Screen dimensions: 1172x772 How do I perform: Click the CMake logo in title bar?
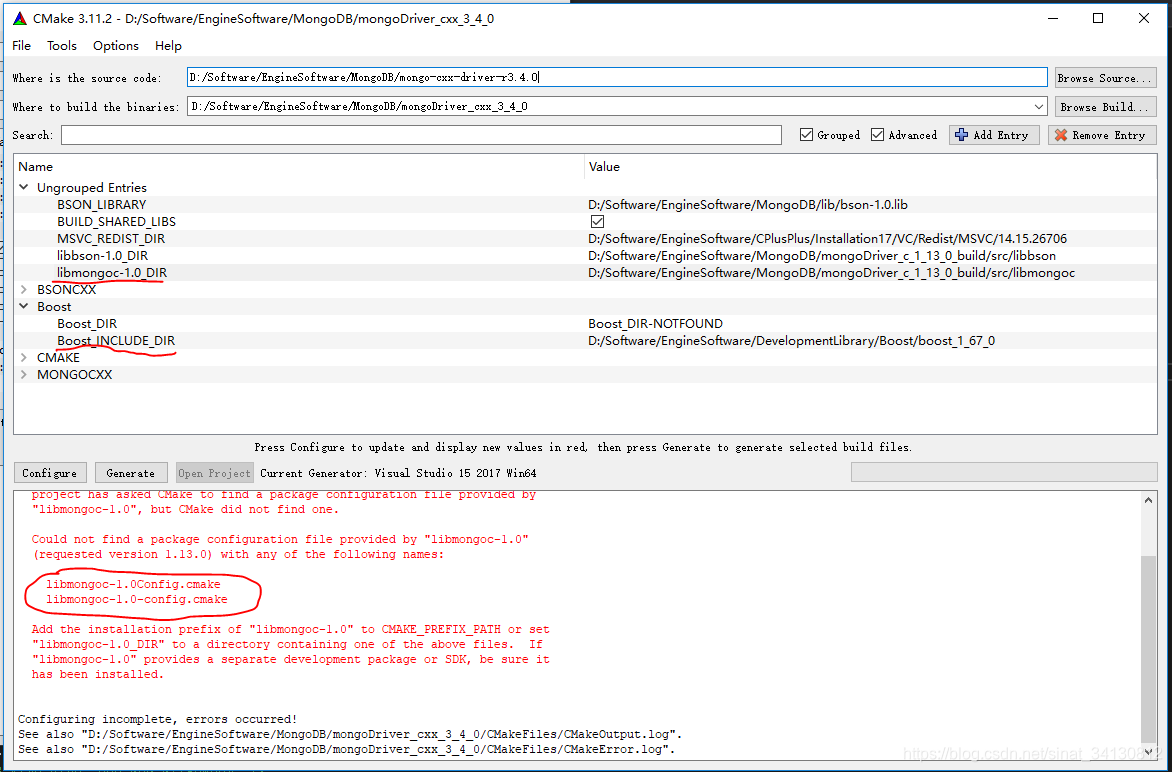(x=20, y=19)
